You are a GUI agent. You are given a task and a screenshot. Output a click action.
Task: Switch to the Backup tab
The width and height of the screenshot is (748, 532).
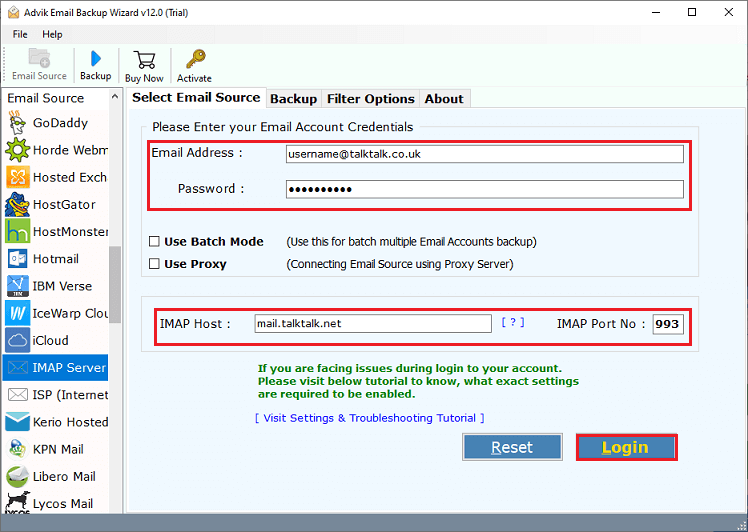pyautogui.click(x=293, y=99)
